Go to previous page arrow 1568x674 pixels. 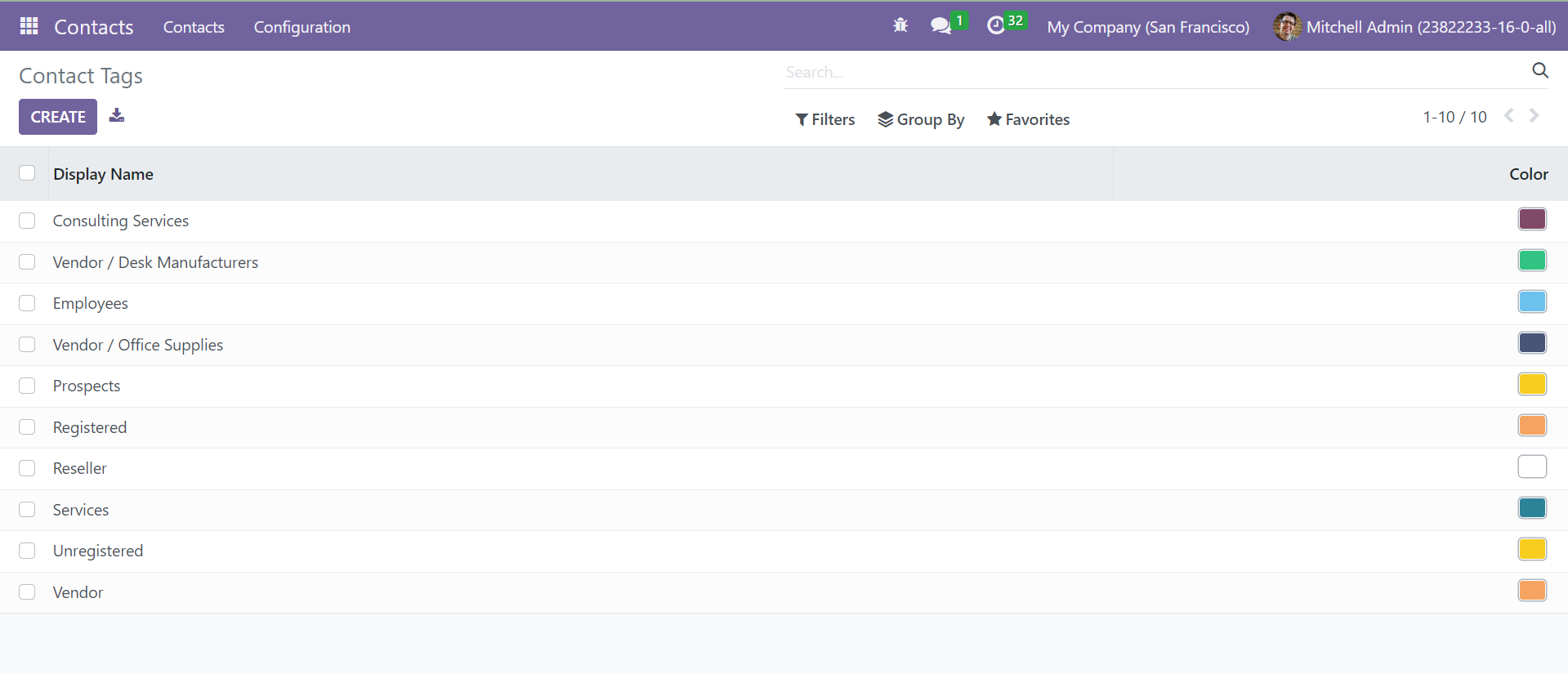[1509, 116]
